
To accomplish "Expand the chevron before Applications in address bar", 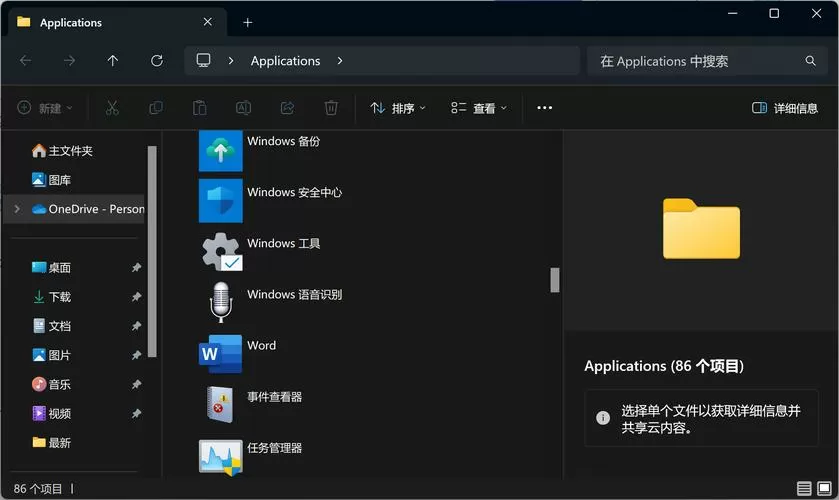I will point(231,60).
